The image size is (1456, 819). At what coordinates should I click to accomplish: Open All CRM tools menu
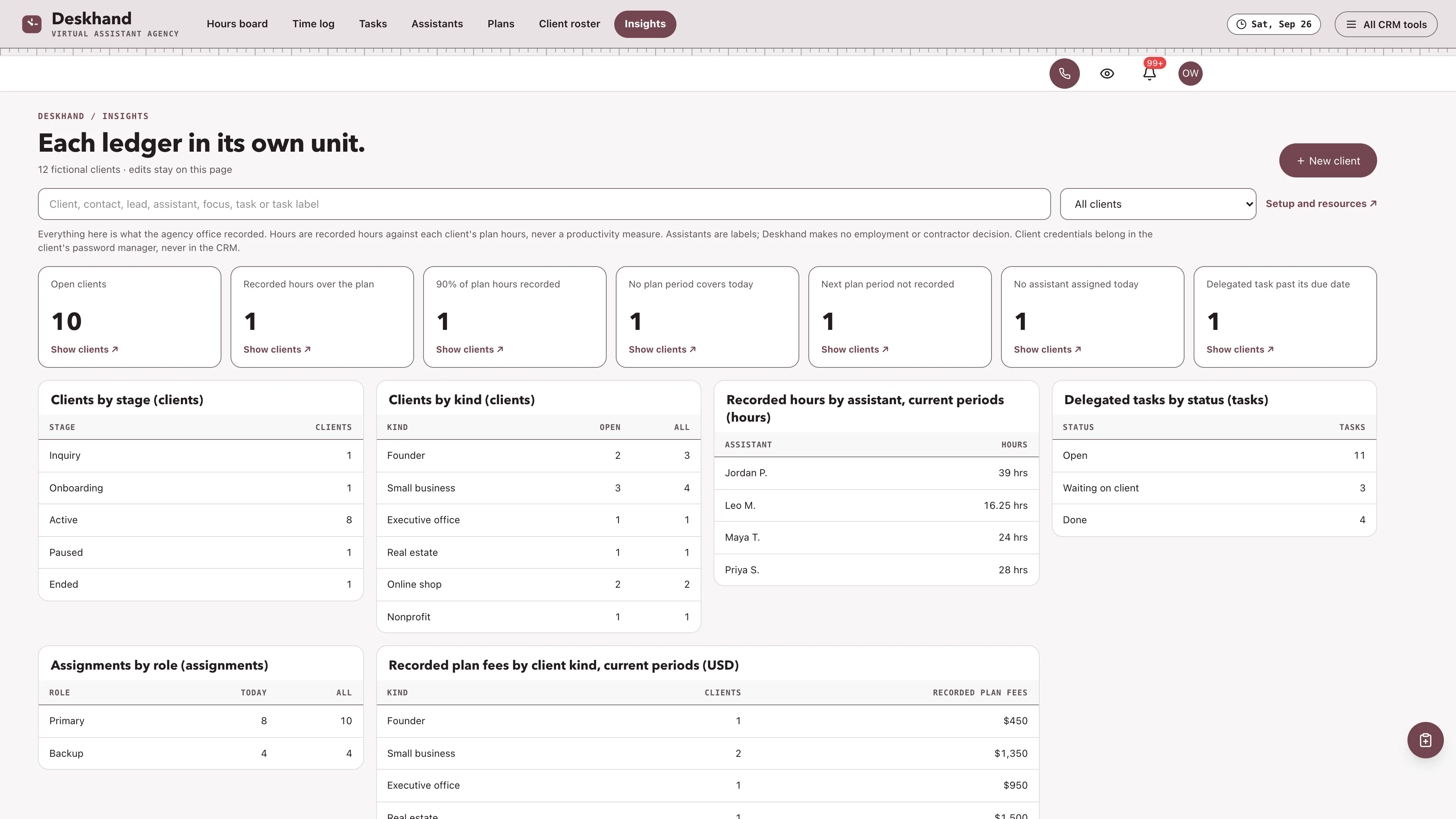tap(1386, 24)
